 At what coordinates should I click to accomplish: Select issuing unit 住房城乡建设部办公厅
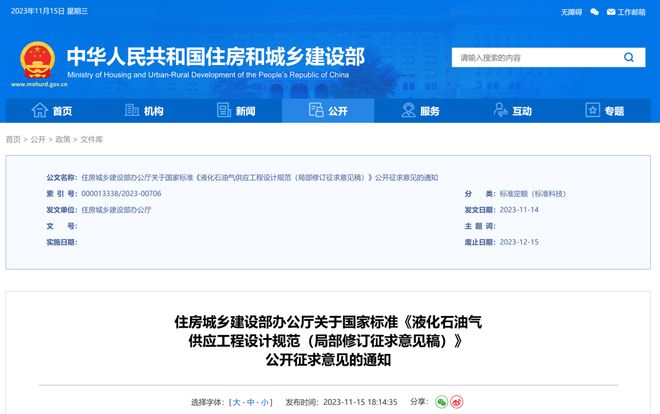click(116, 210)
